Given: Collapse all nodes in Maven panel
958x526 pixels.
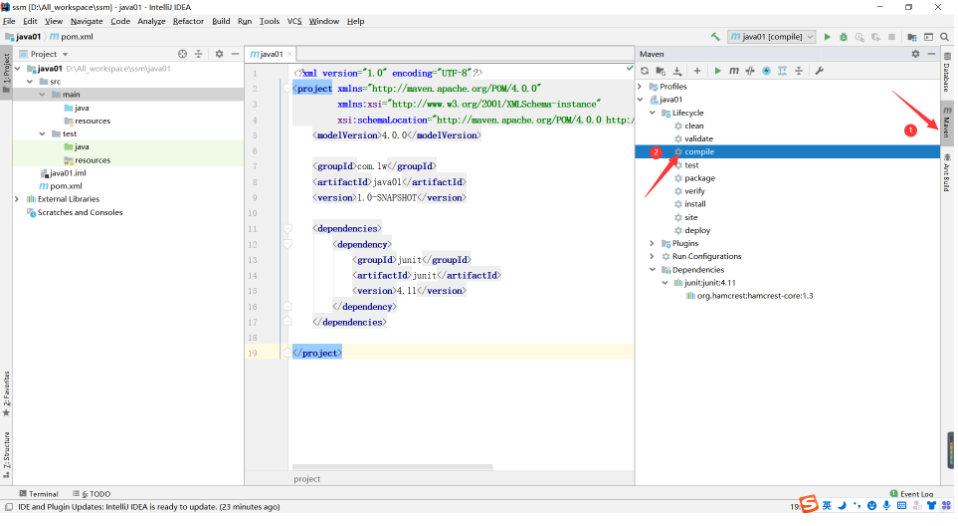Looking at the screenshot, I should [x=799, y=71].
